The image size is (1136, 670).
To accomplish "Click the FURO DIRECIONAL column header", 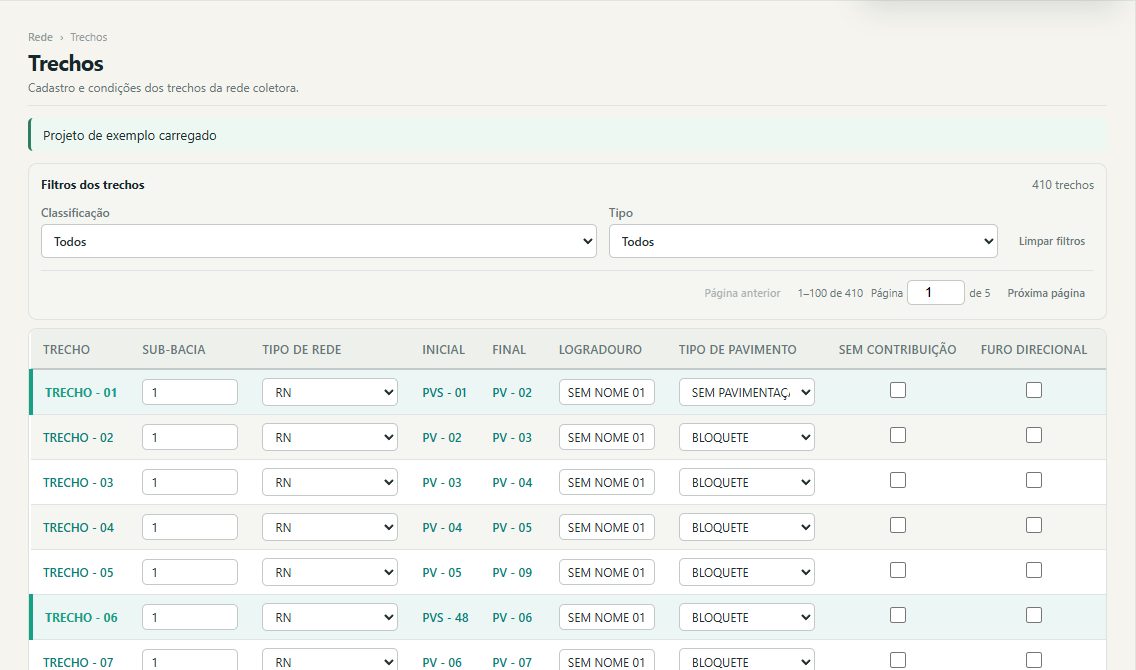I will tap(1034, 350).
